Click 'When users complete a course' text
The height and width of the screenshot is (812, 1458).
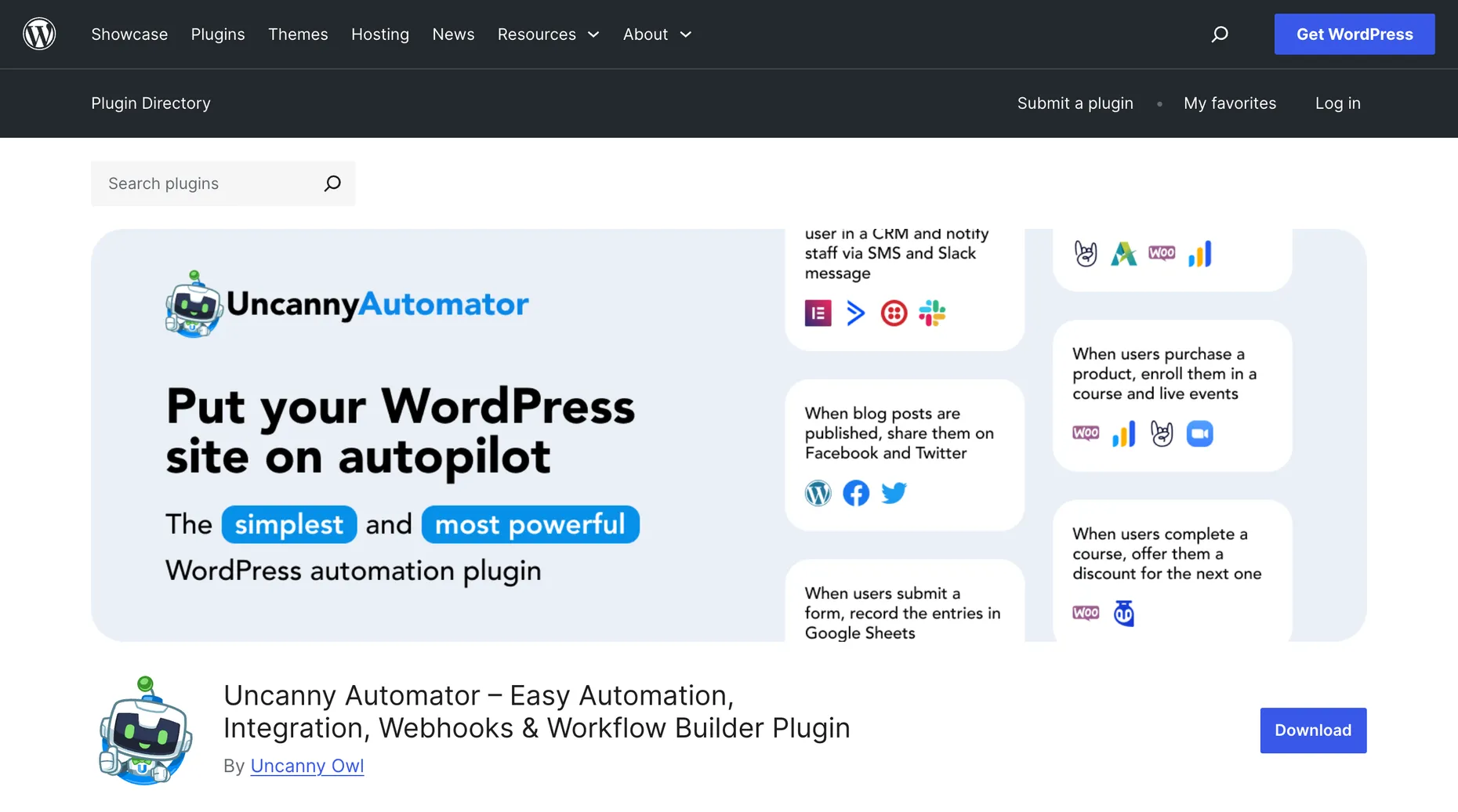point(1167,553)
